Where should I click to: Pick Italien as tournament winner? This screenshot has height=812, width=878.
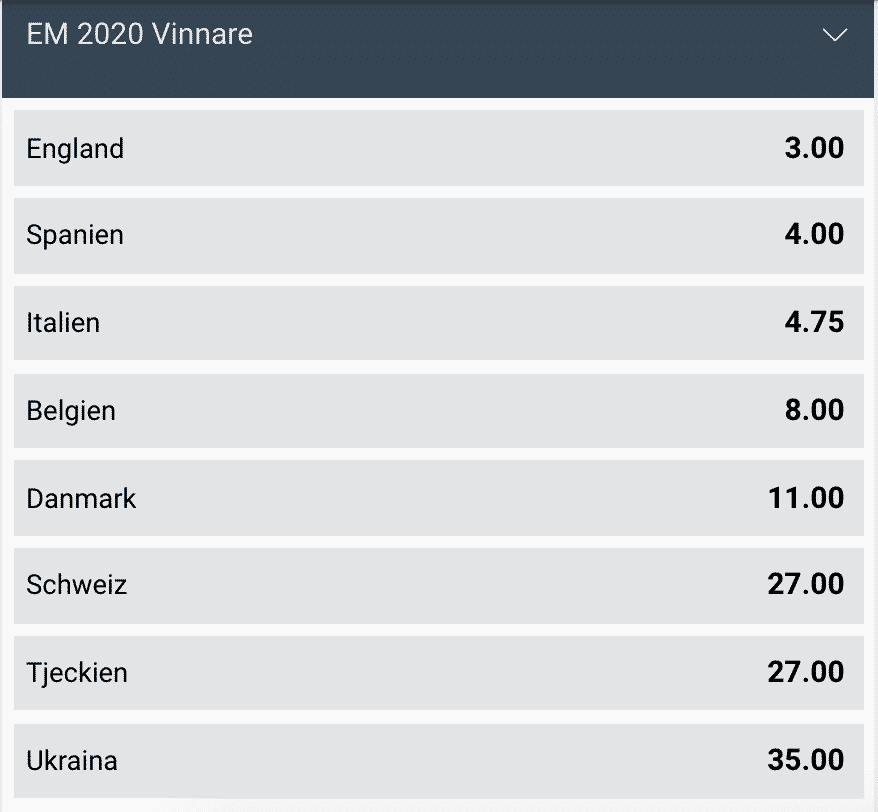438,323
